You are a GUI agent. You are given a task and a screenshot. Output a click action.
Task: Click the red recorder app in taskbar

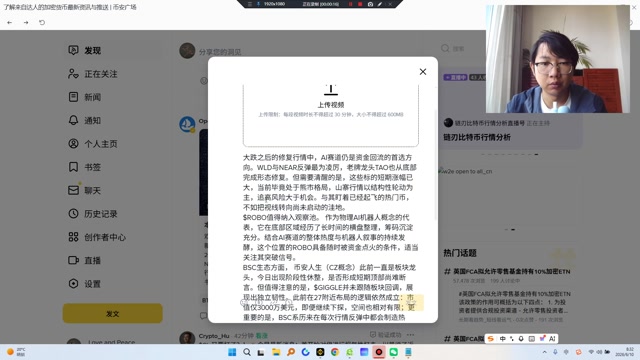pyautogui.click(x=379, y=352)
